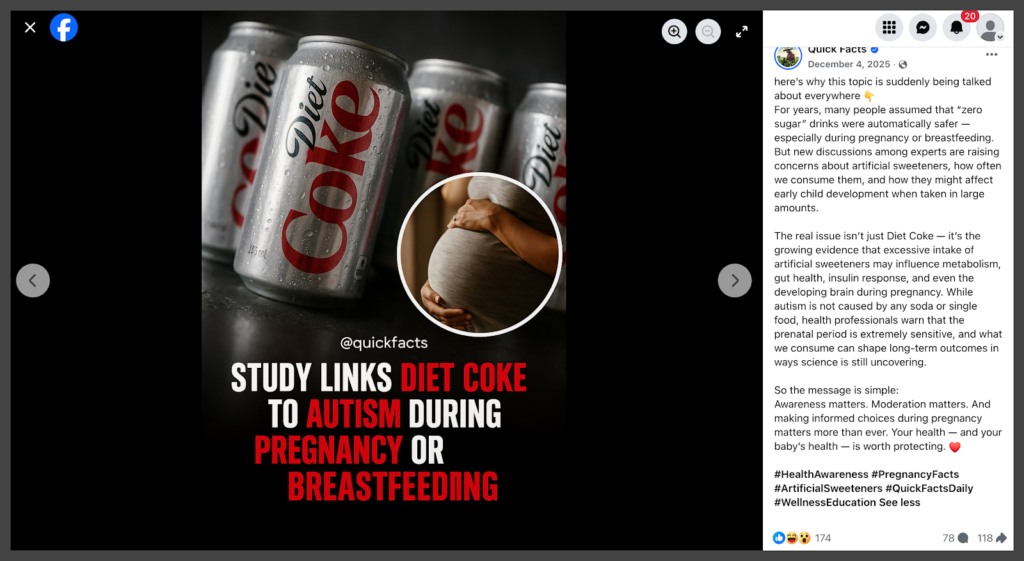Image resolution: width=1024 pixels, height=561 pixels.
Task: Open the Quick Facts profile picture
Action: (788, 56)
